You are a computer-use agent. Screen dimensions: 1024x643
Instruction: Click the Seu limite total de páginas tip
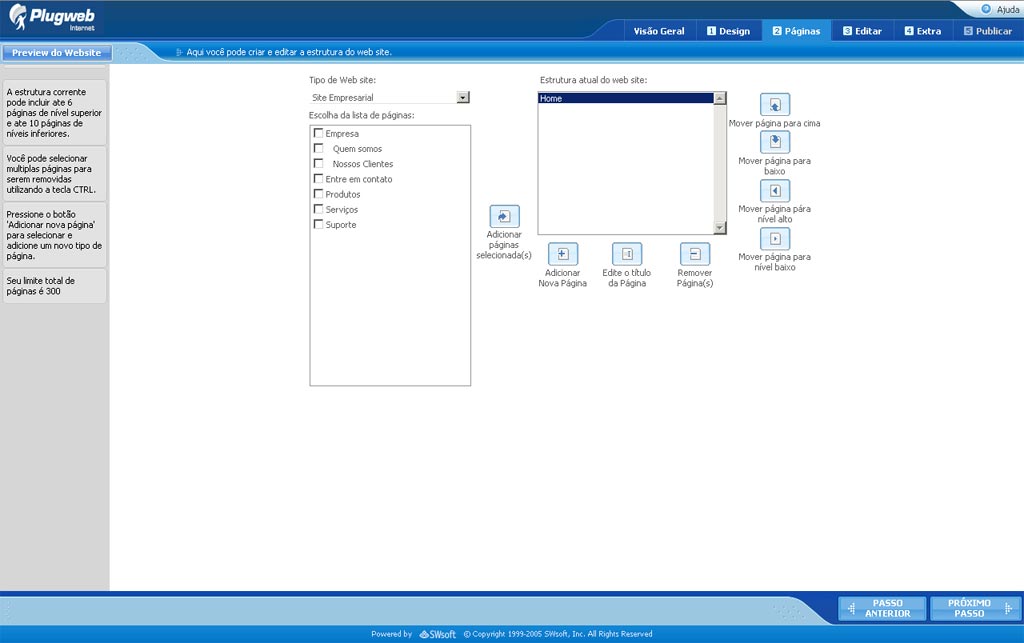tap(54, 286)
